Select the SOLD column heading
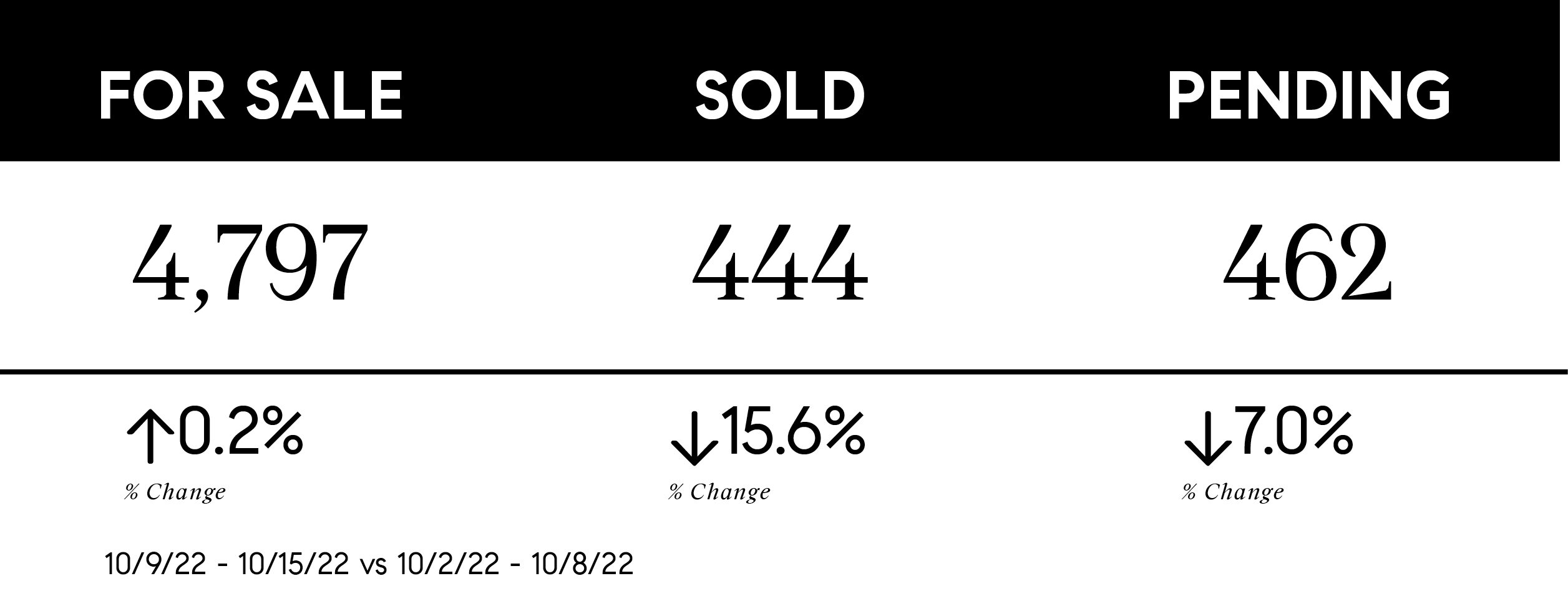The height and width of the screenshot is (601, 1568). coord(780,95)
